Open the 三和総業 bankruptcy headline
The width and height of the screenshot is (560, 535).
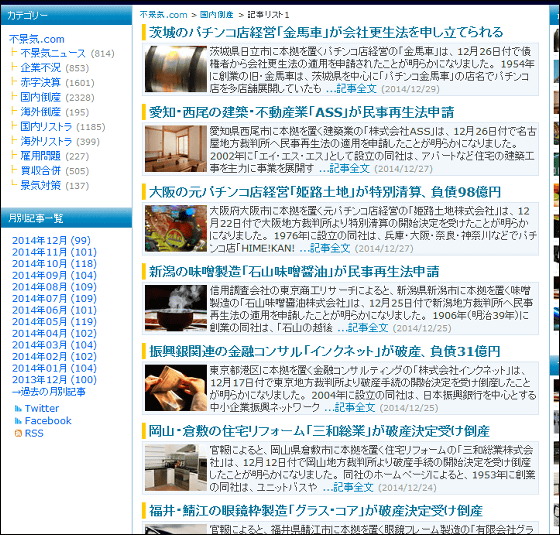(319, 431)
